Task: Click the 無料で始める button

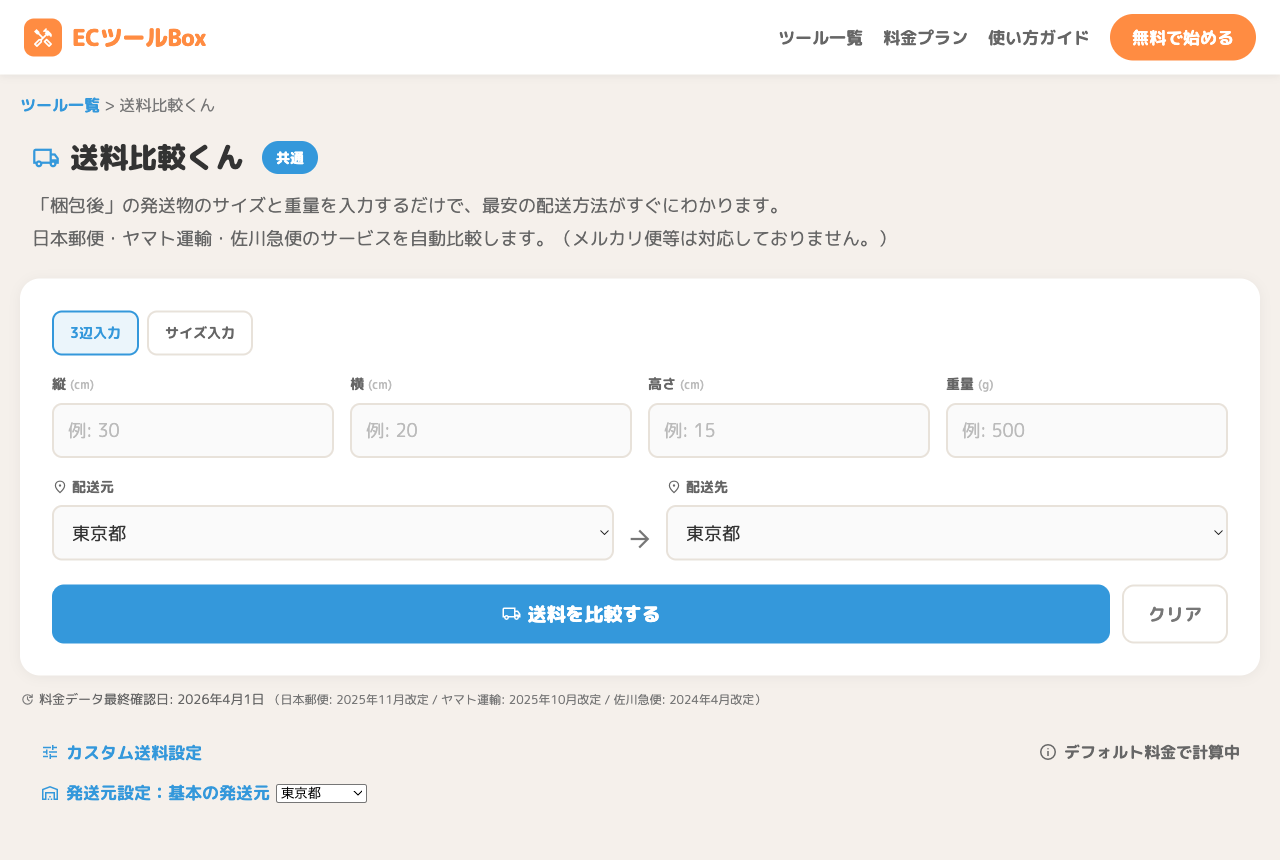Action: pyautogui.click(x=1183, y=38)
